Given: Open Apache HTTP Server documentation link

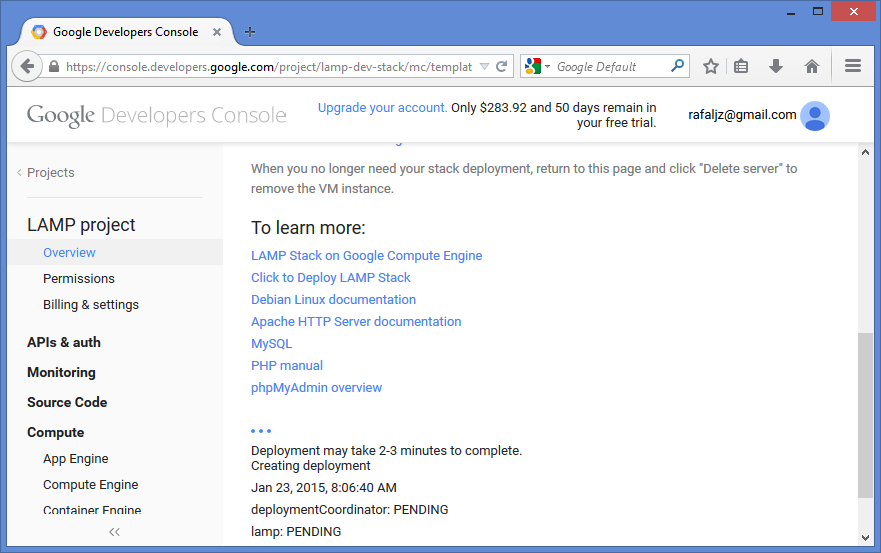Looking at the screenshot, I should [356, 321].
